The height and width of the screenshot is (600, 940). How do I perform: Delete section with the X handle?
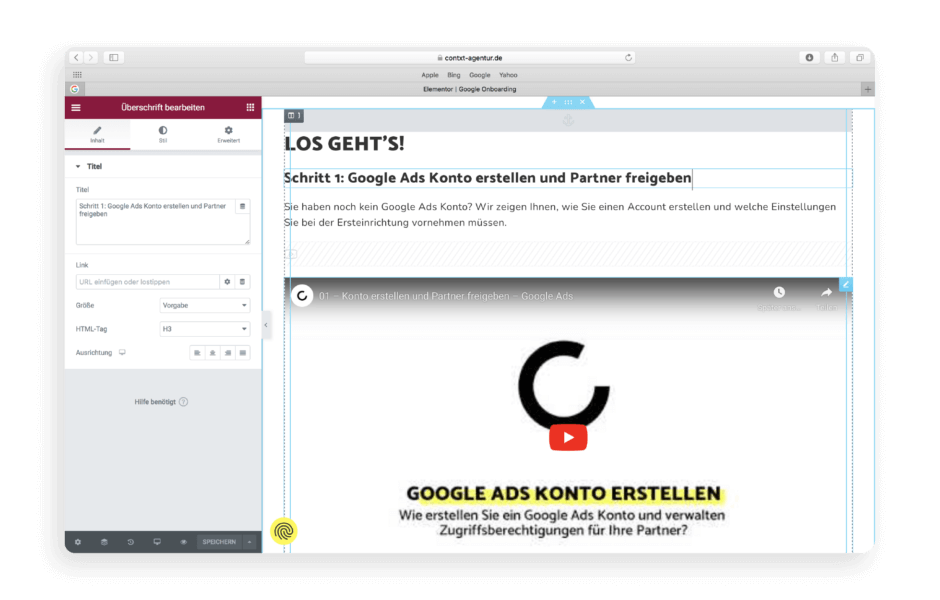coord(582,102)
